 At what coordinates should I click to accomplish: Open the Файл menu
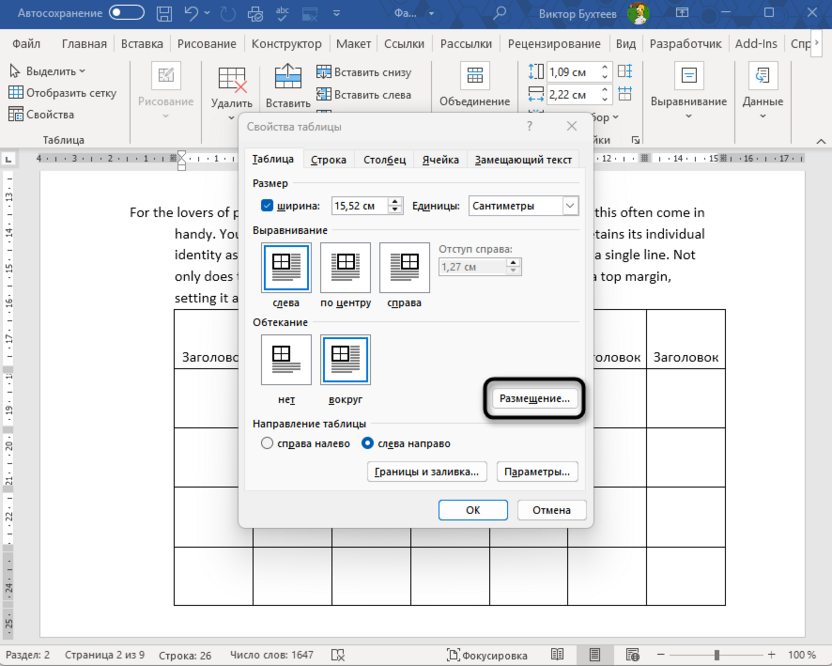[26, 44]
